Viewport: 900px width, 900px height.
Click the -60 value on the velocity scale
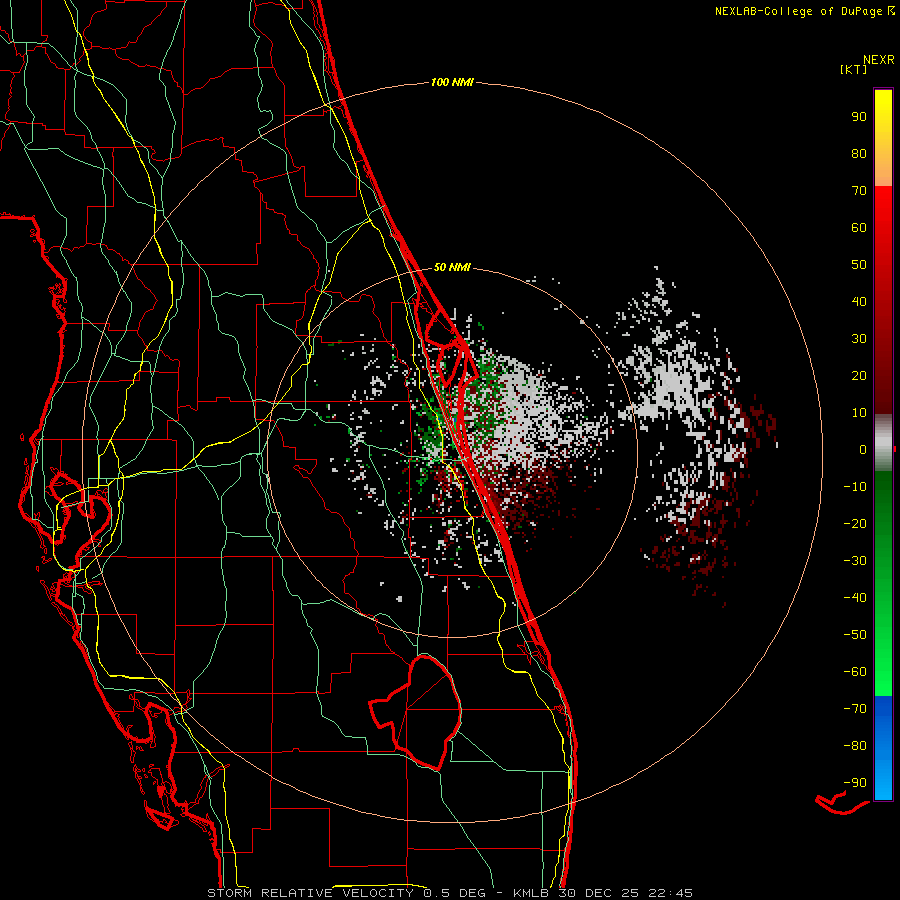point(855,672)
